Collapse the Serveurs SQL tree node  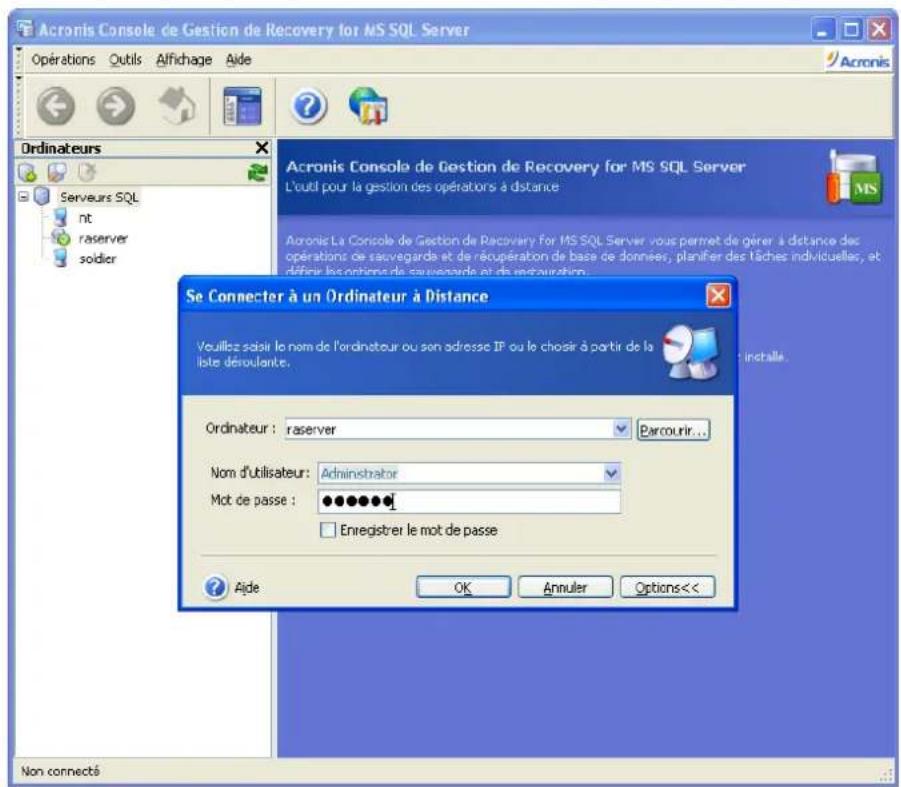[x=23, y=196]
